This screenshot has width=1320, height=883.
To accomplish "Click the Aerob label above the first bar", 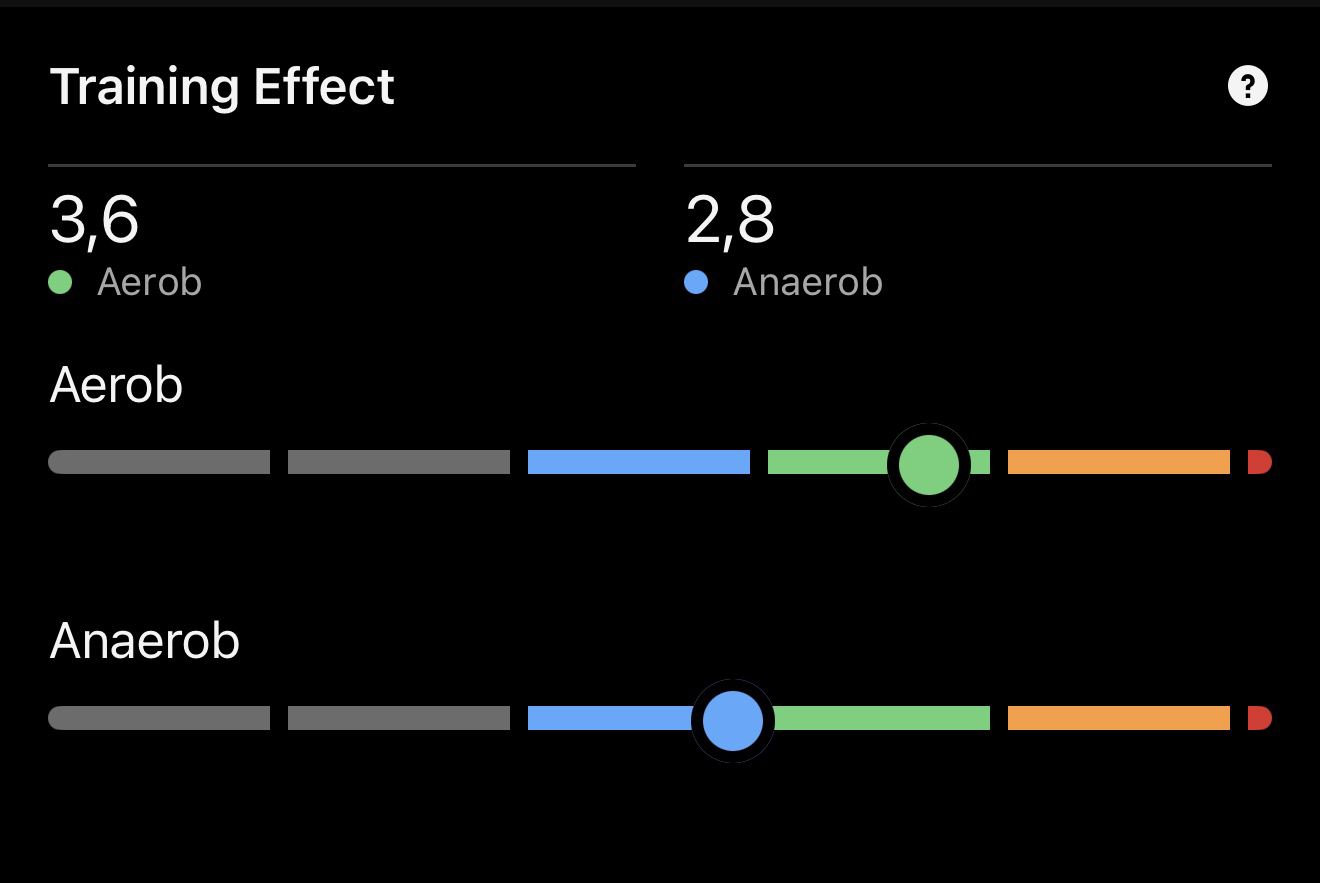I will [116, 385].
